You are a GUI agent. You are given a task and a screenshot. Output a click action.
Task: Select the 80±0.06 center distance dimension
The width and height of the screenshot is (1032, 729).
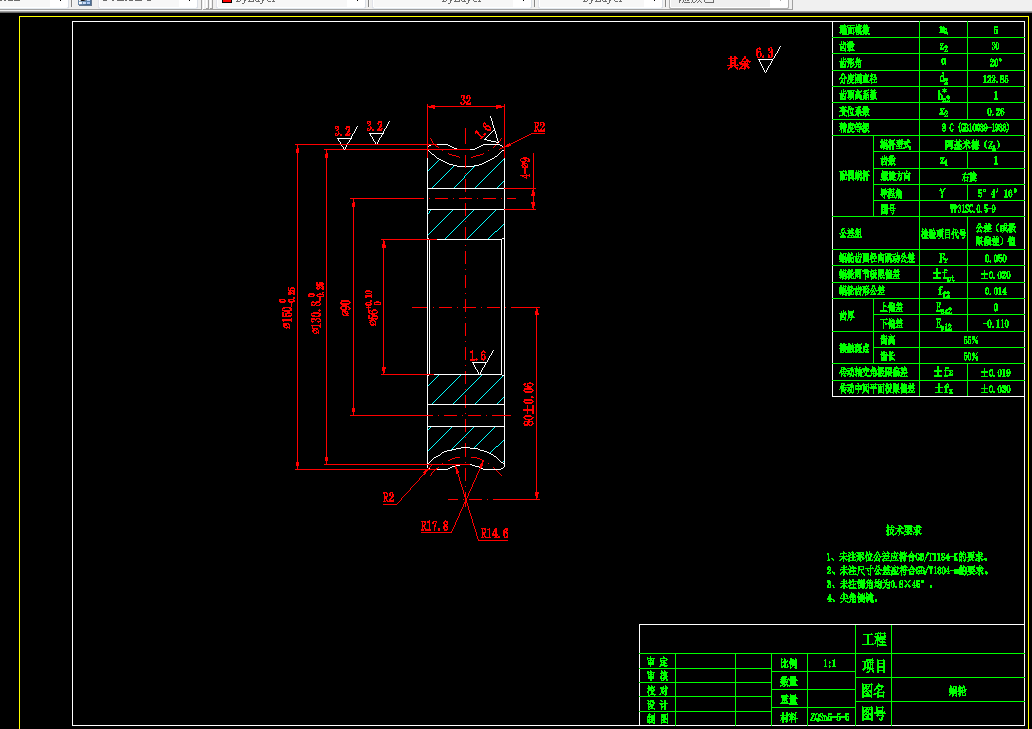529,404
